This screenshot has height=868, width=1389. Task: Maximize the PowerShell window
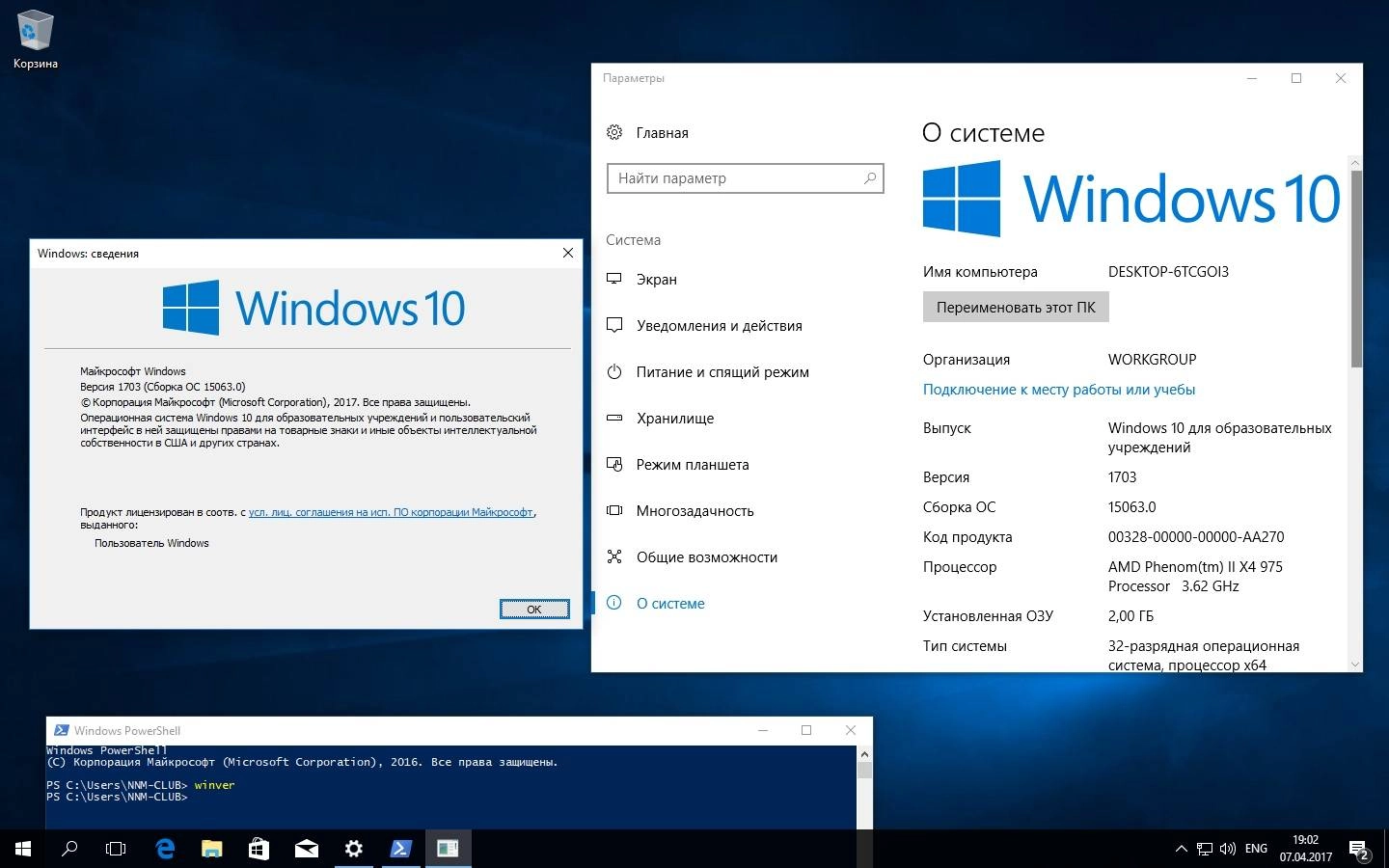pyautogui.click(x=806, y=730)
